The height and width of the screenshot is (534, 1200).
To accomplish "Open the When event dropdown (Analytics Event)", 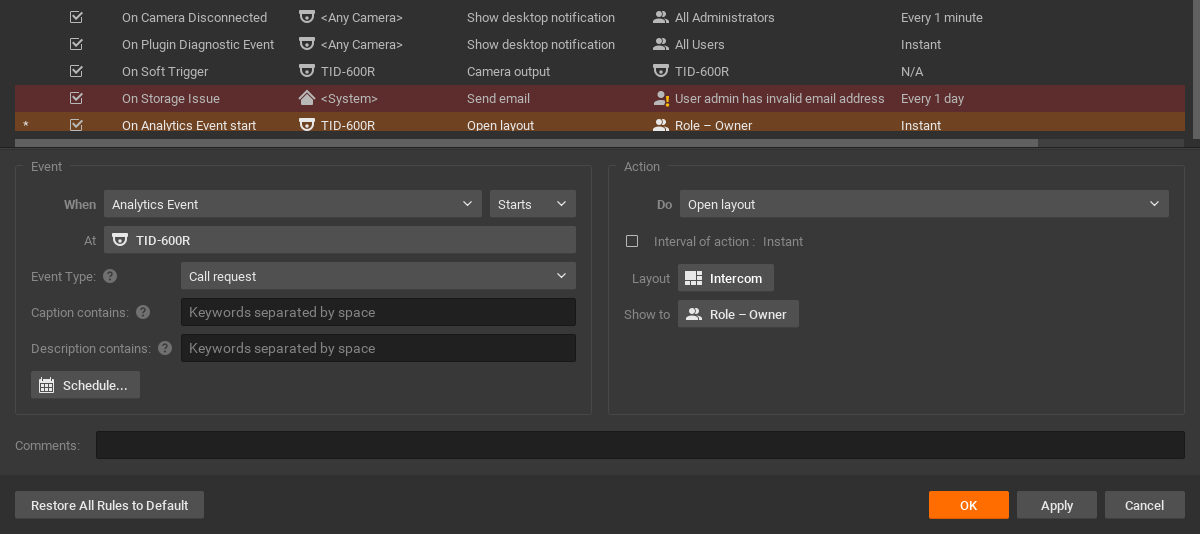I will (x=293, y=204).
